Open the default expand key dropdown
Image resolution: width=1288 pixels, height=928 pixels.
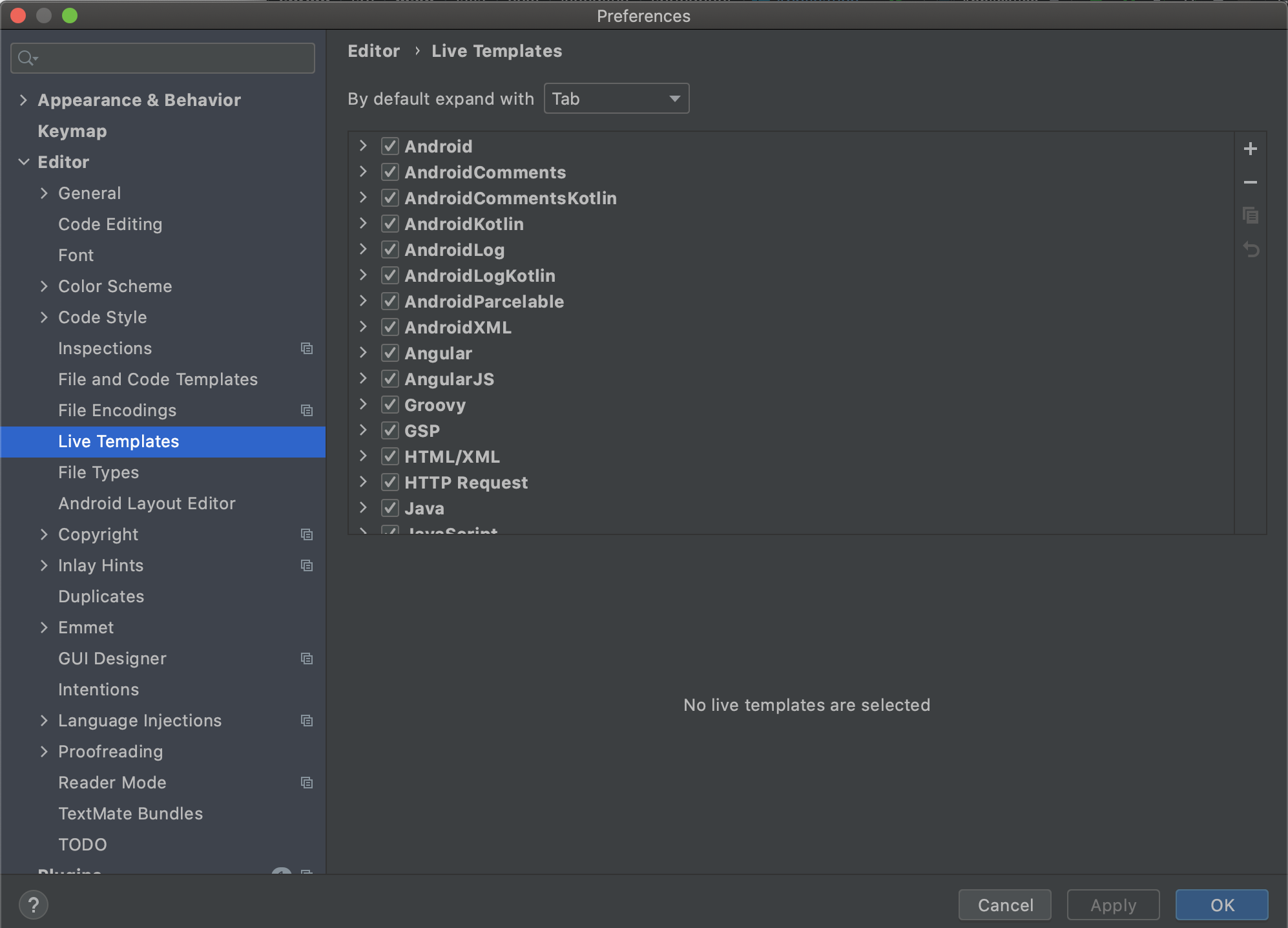(x=616, y=99)
